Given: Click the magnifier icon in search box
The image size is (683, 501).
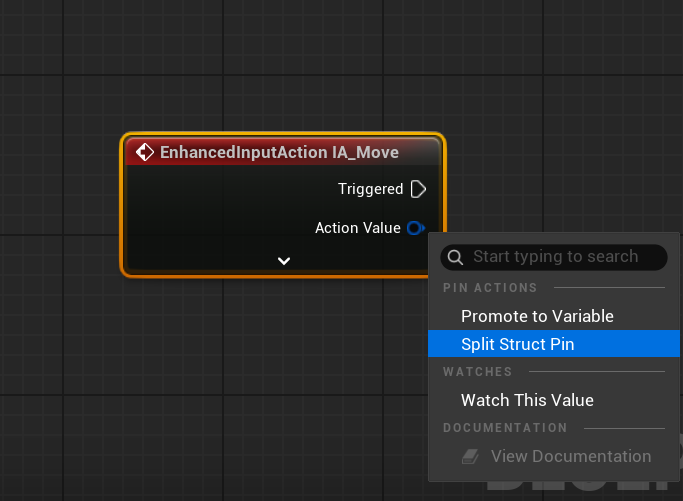Looking at the screenshot, I should tap(455, 257).
